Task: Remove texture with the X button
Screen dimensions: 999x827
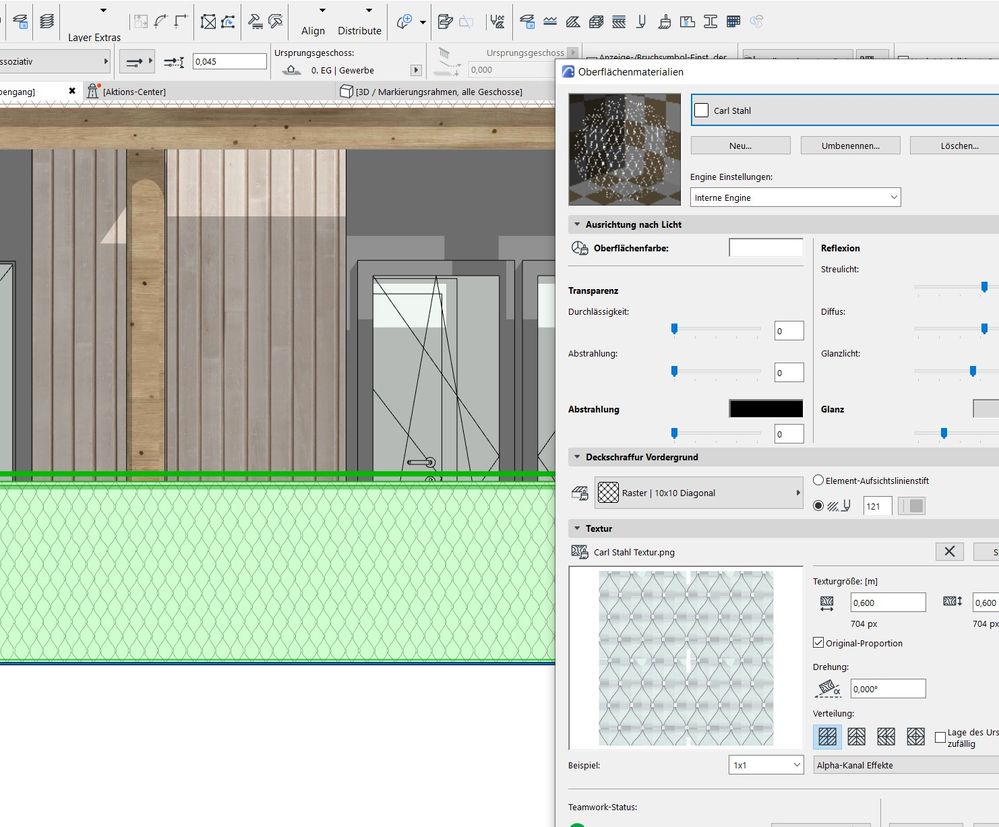Action: 949,552
